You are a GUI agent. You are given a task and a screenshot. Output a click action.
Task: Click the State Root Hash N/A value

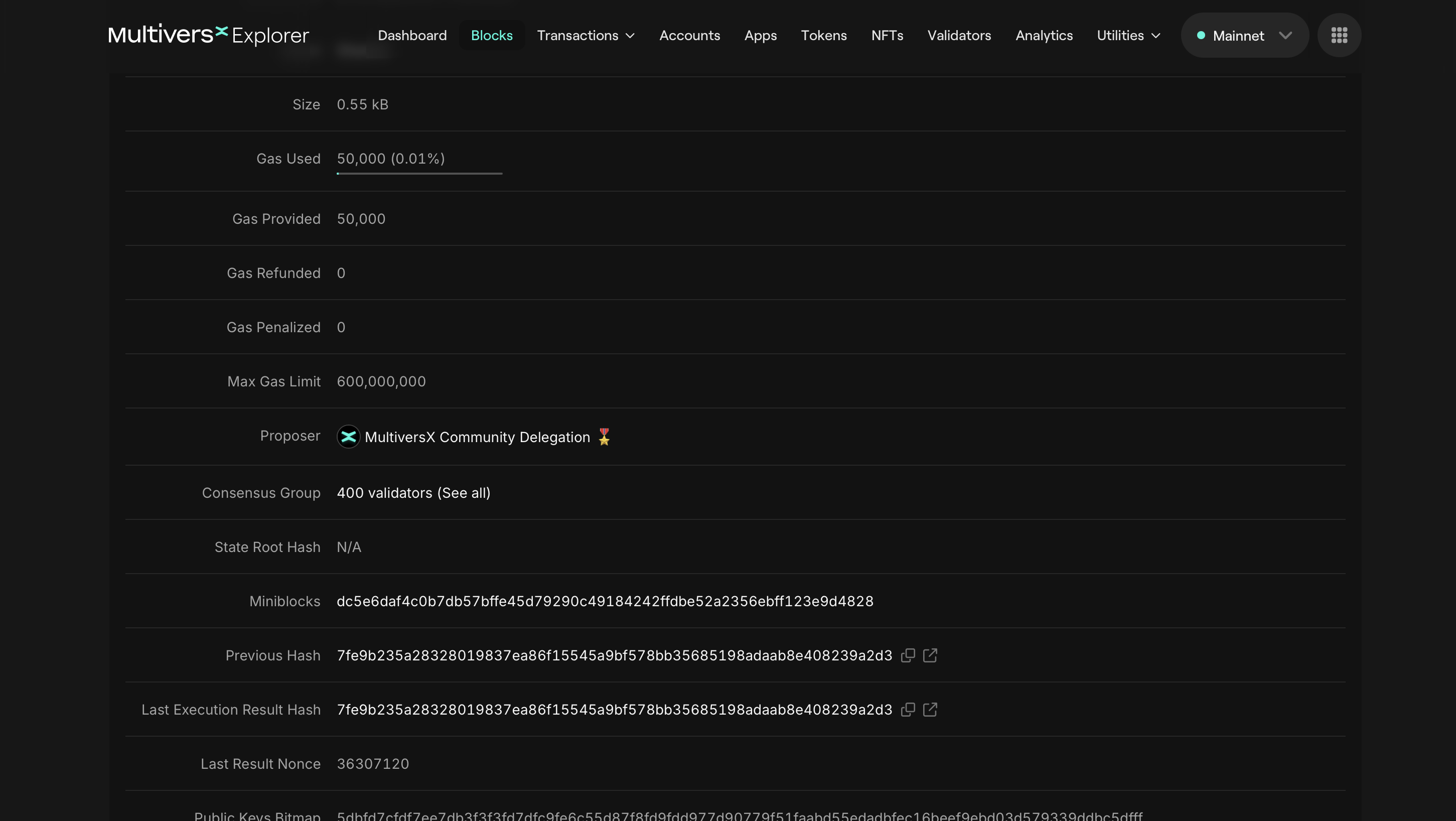(x=349, y=547)
